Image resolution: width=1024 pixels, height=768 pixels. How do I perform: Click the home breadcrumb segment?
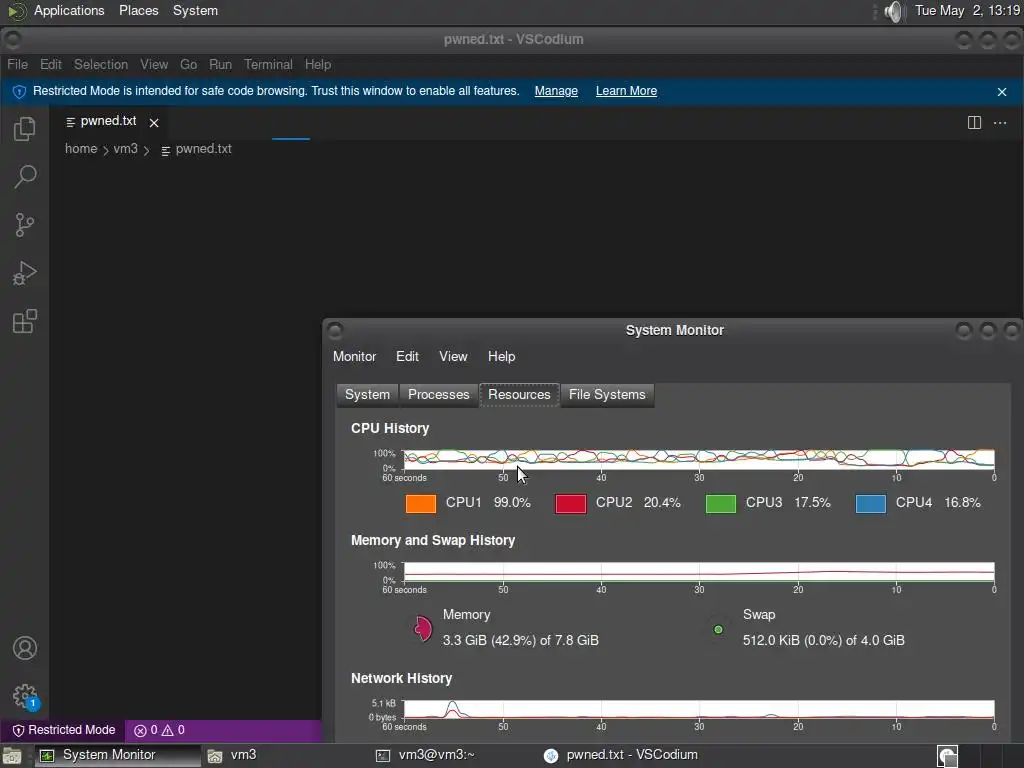pos(81,149)
